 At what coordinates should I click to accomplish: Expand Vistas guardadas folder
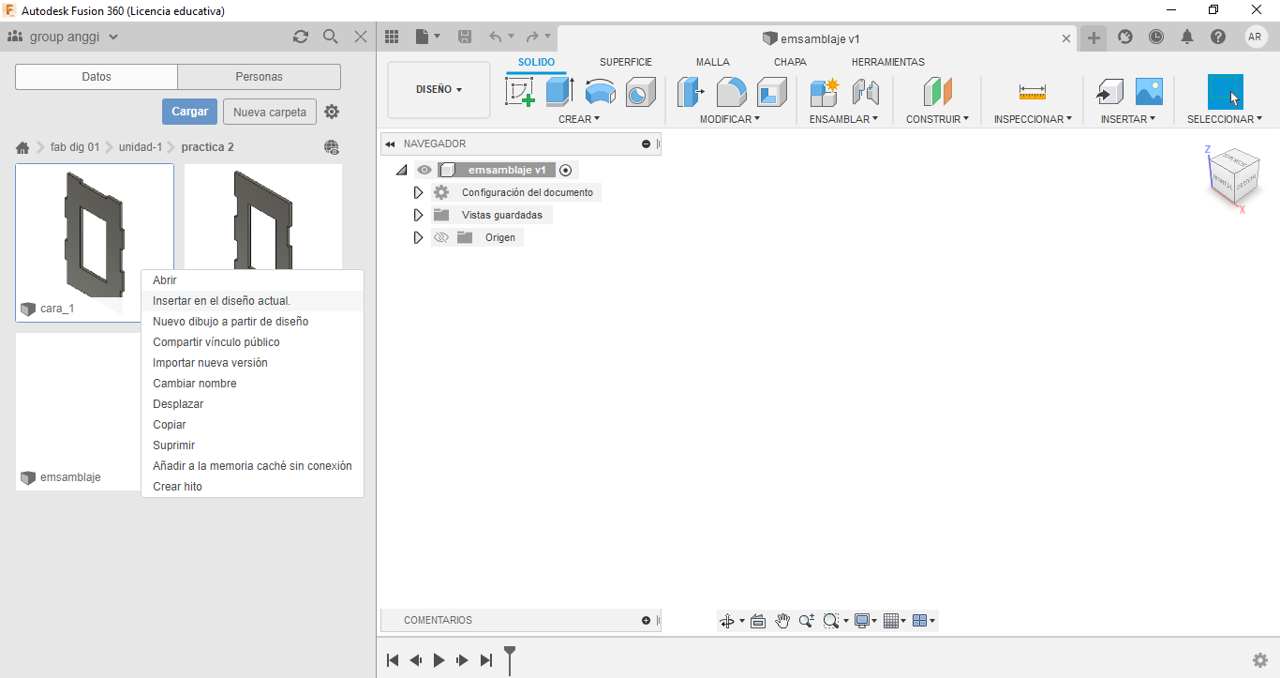pyautogui.click(x=418, y=215)
